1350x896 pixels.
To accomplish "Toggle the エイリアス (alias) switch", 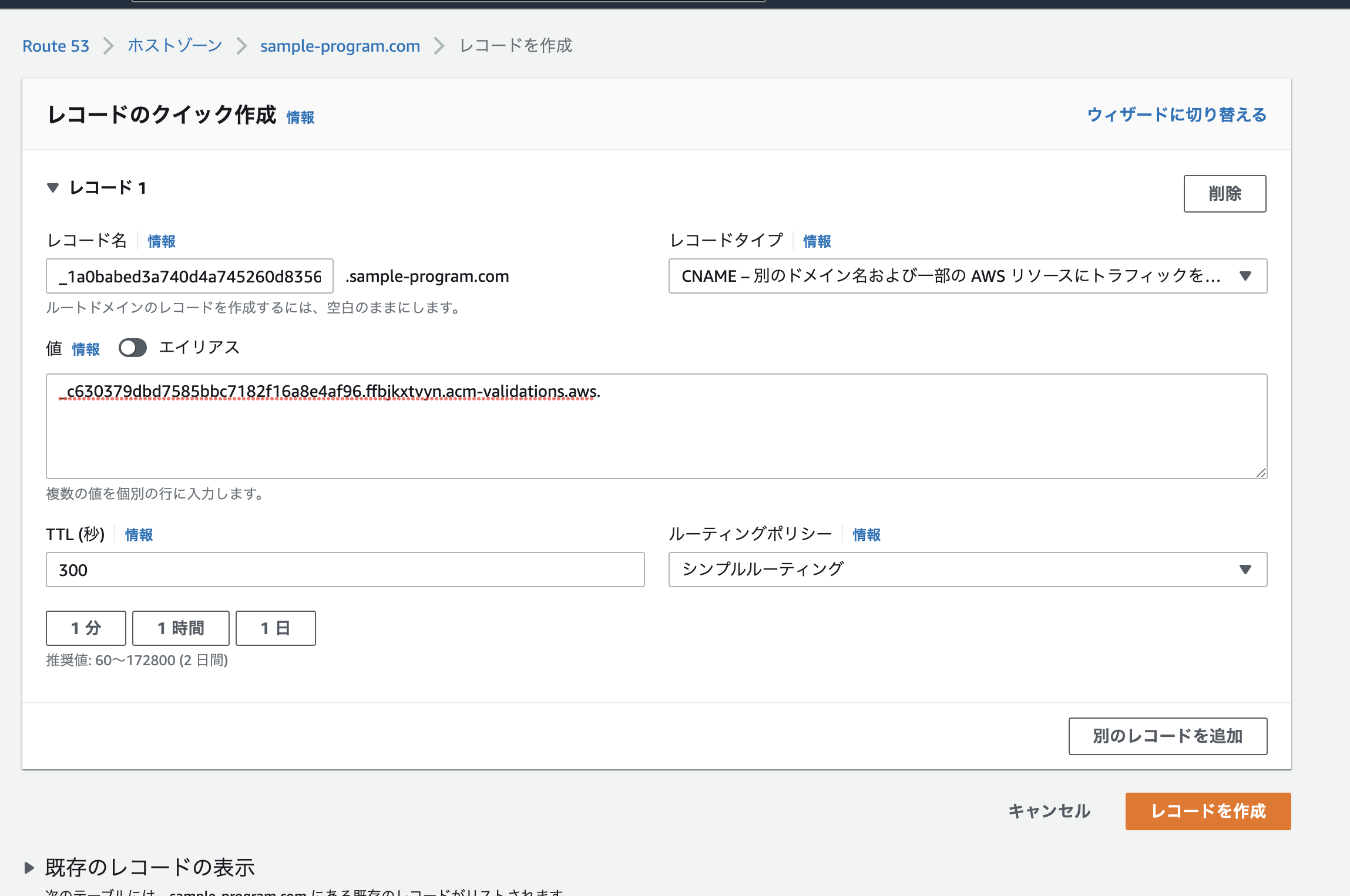I will click(132, 348).
